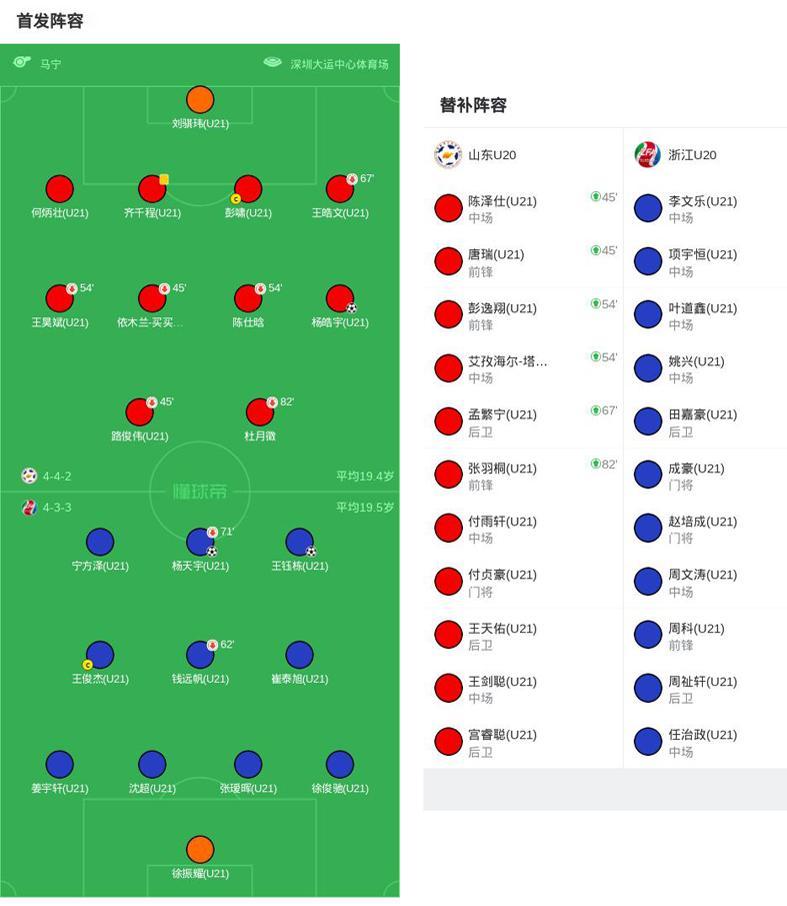Screen dimensions: 787x906
Task: Select goalkeeper 刘骐玮's orange avatar
Action: coord(200,100)
